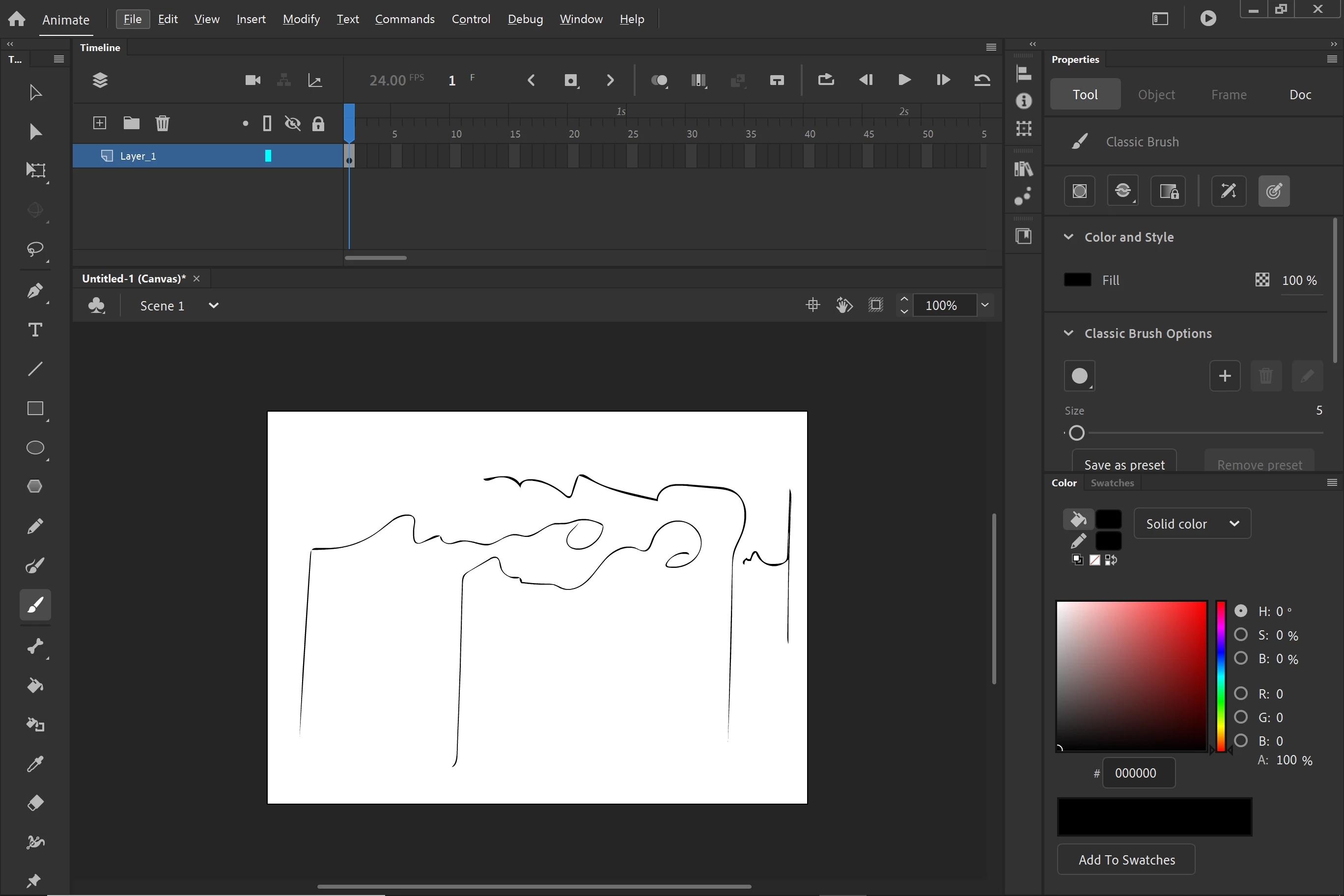Toggle the Onion Skin button
Screen dimensions: 1344x896
point(659,80)
